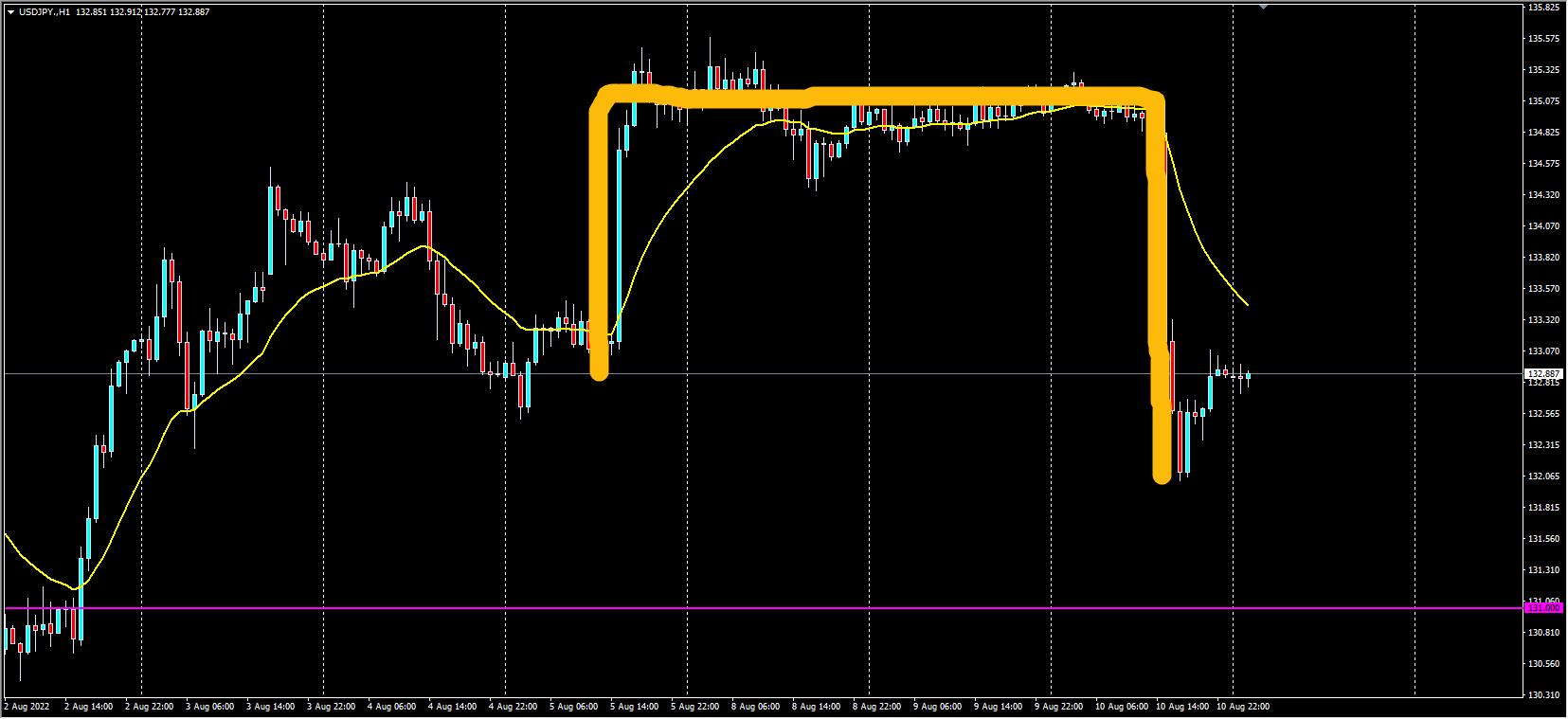The height and width of the screenshot is (719, 1568).
Task: Click the 135.075 price axis label
Action: [1544, 101]
